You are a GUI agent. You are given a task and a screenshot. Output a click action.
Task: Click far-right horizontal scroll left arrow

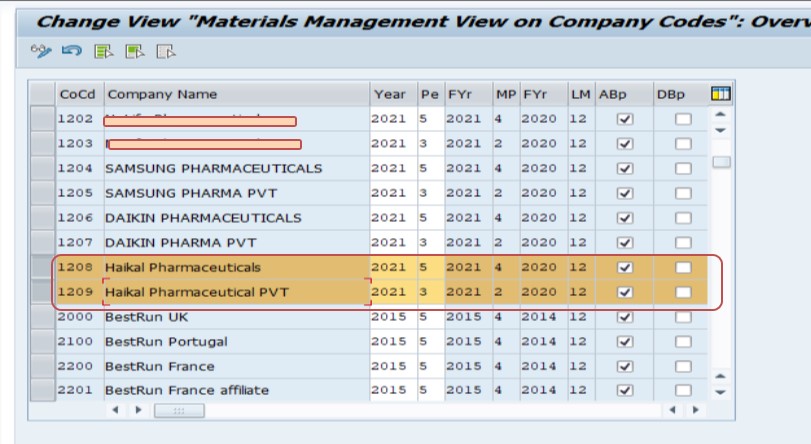pyautogui.click(x=672, y=410)
